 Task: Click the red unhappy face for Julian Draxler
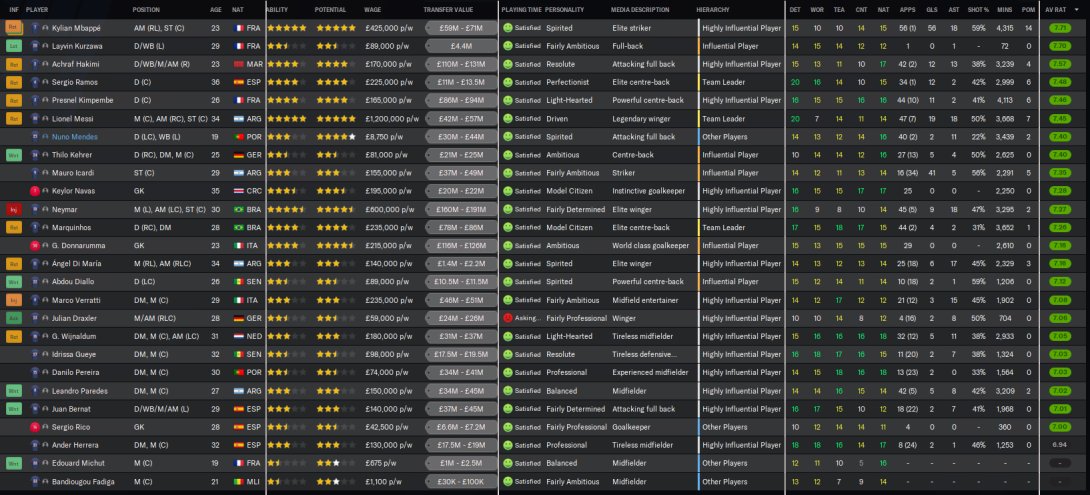coord(507,318)
